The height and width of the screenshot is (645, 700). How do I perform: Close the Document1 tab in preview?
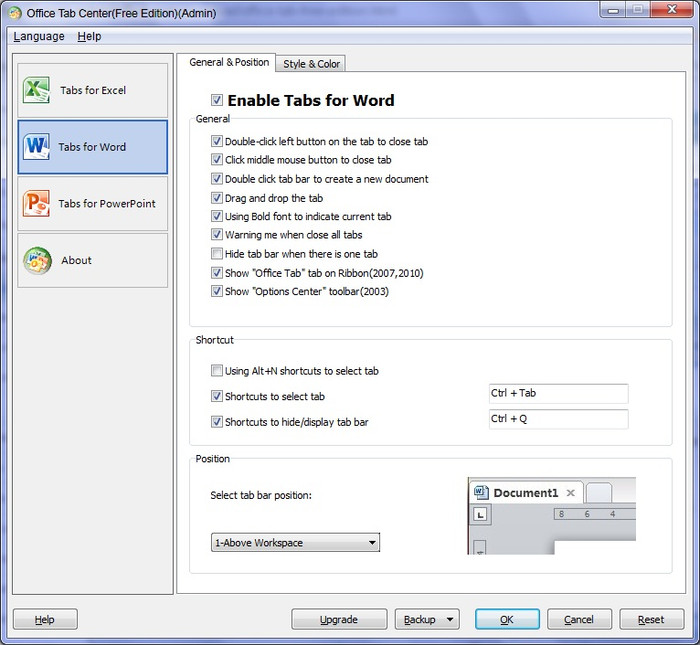click(571, 493)
